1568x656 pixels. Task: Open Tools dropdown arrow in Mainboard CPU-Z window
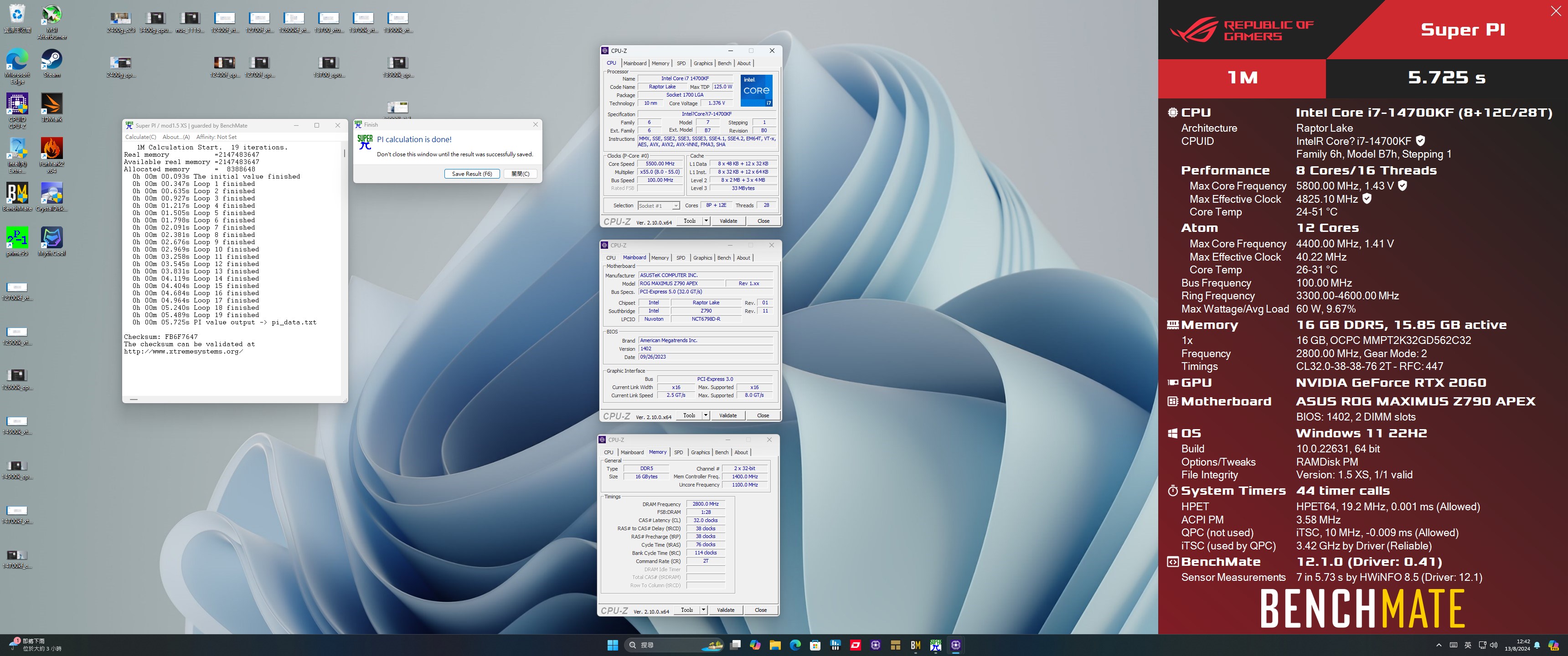(x=706, y=415)
